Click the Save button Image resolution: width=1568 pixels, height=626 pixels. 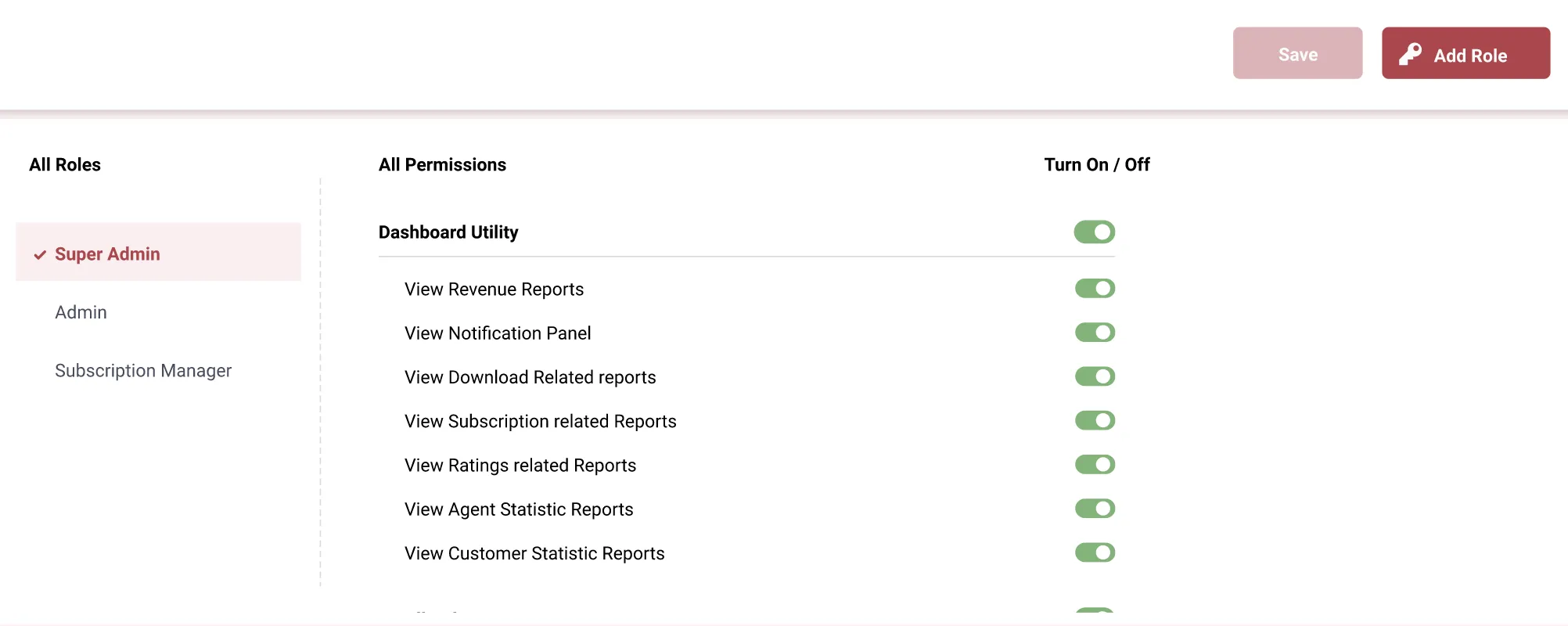pos(1297,54)
